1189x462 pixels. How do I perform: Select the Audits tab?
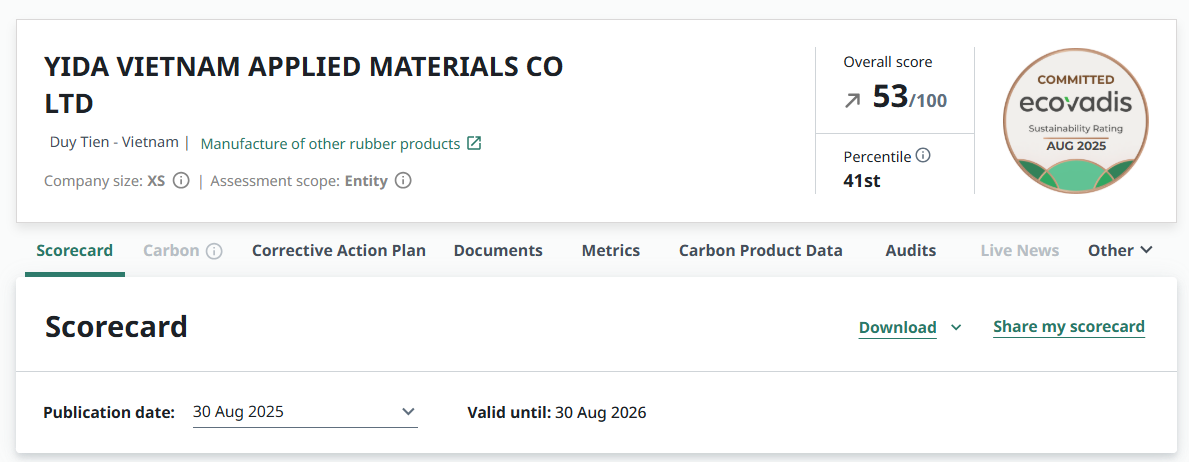[911, 250]
